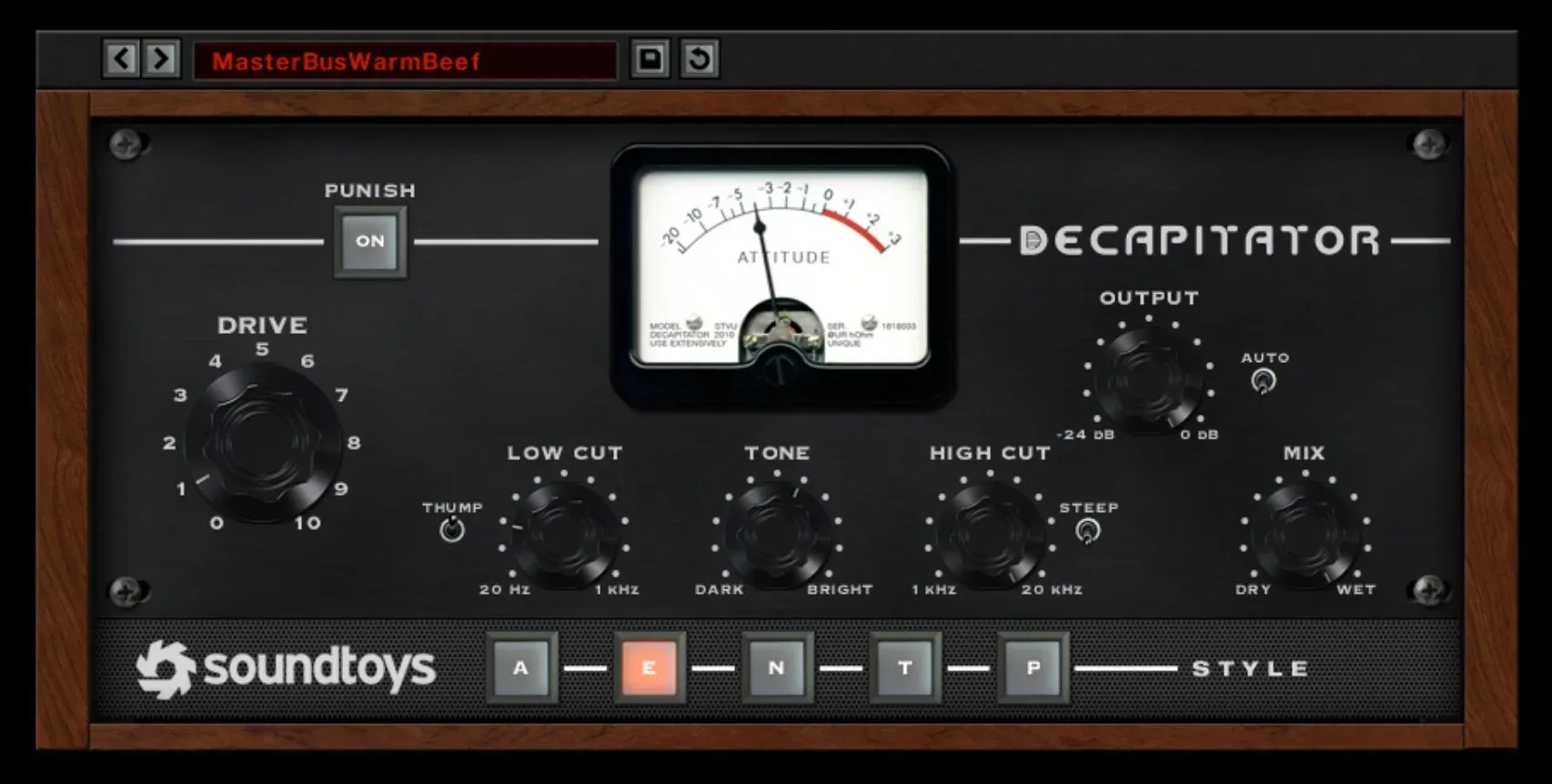Viewport: 1552px width, 784px height.
Task: Click the 'STYLE' label text
Action: 1251,669
